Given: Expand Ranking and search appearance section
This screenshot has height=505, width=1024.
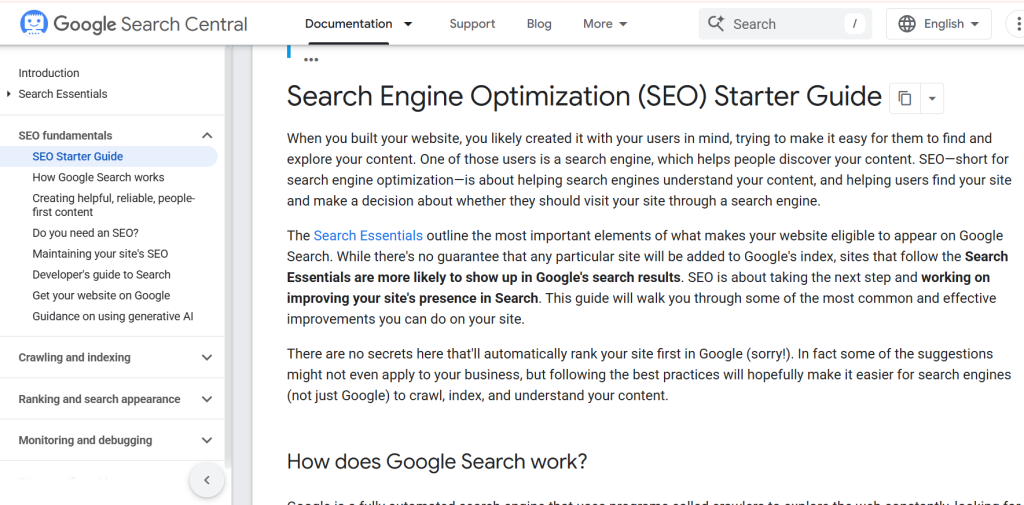Looking at the screenshot, I should coord(207,399).
